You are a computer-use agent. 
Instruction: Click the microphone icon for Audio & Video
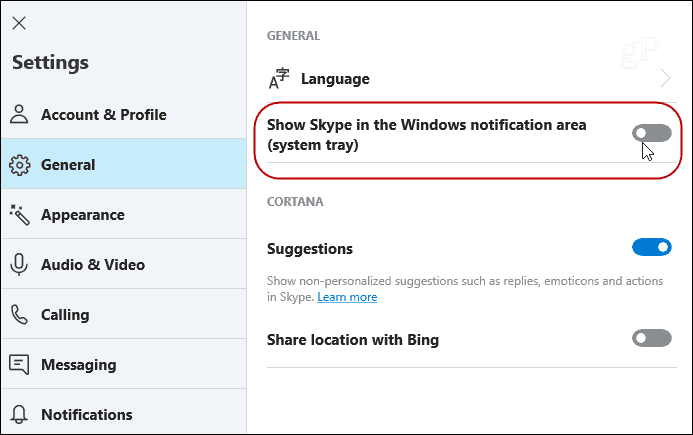point(19,265)
